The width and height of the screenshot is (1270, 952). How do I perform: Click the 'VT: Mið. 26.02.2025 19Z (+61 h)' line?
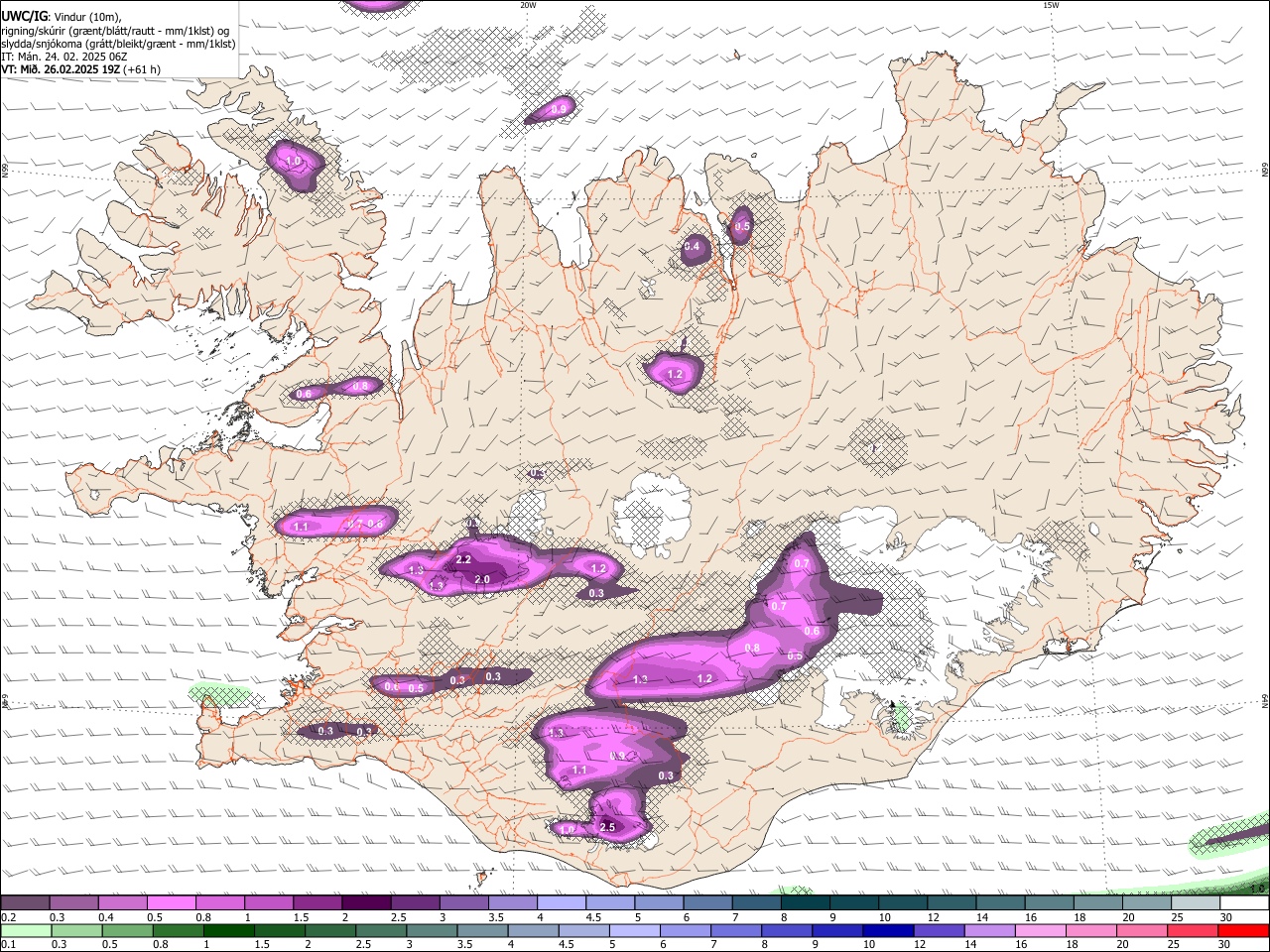(x=80, y=69)
